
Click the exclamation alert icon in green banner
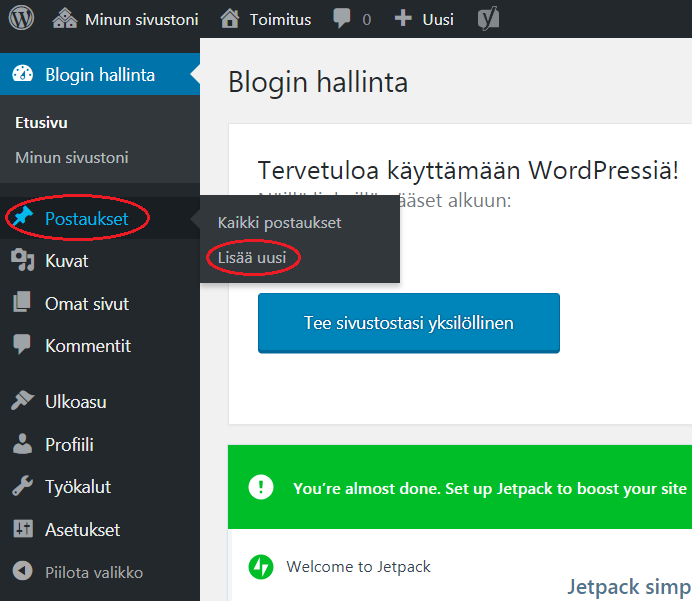point(261,487)
